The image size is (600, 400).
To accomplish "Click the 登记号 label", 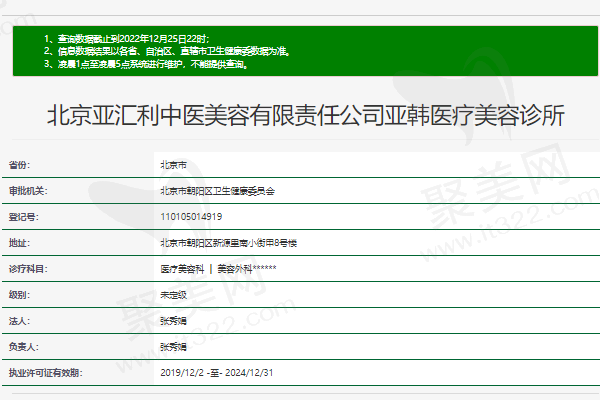I will click(23, 217).
